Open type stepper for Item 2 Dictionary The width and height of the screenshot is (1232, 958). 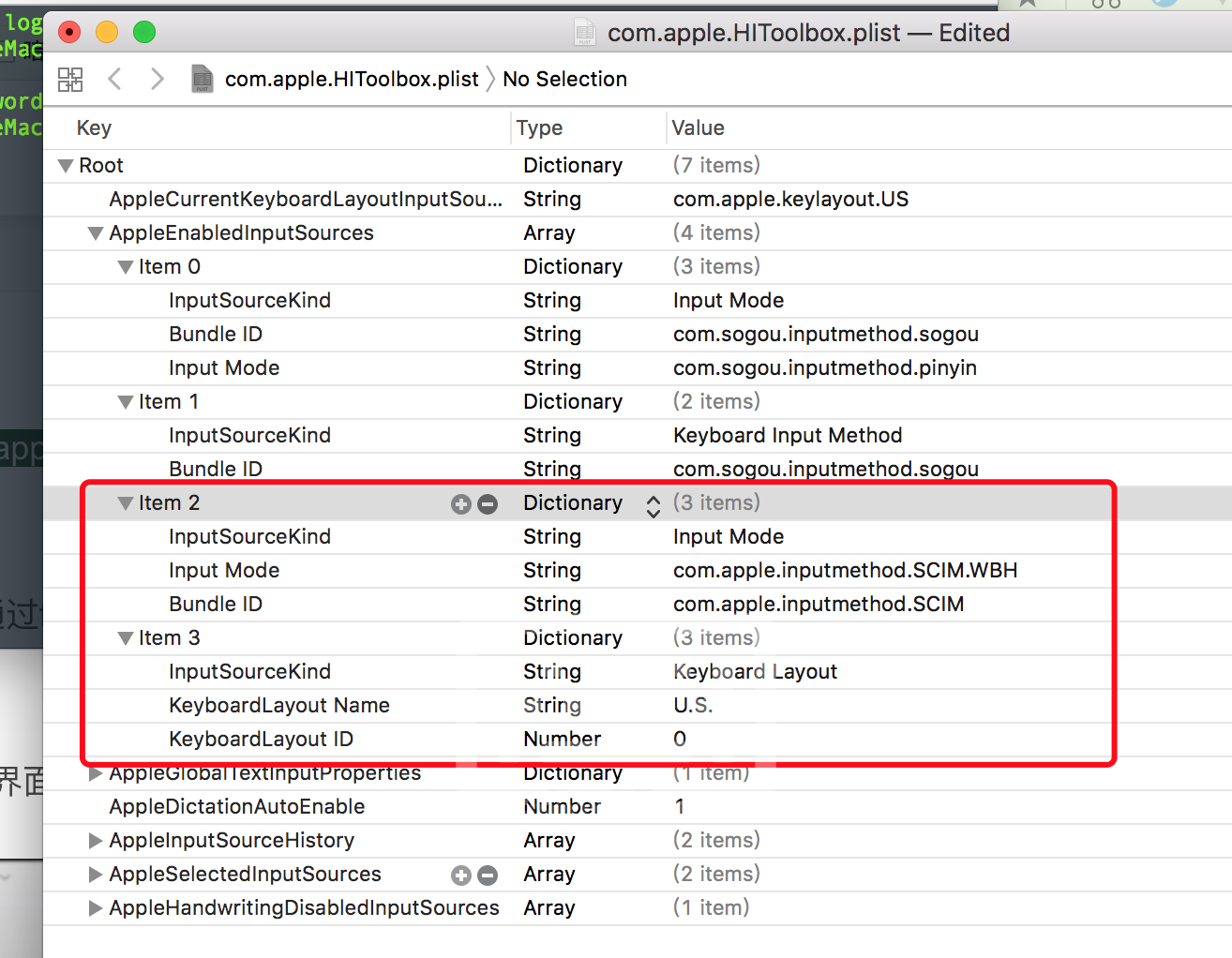[x=654, y=506]
